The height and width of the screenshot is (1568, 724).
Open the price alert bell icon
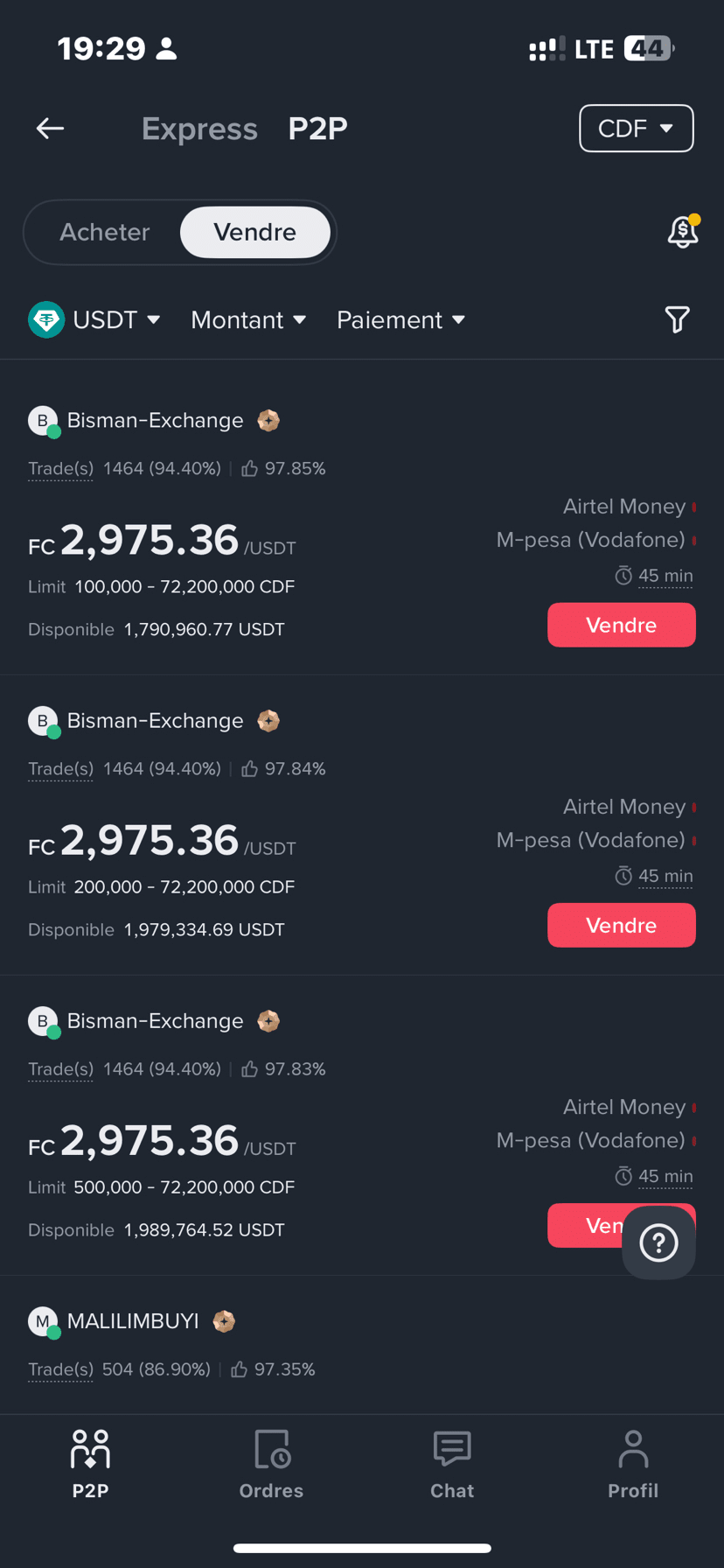pos(683,232)
